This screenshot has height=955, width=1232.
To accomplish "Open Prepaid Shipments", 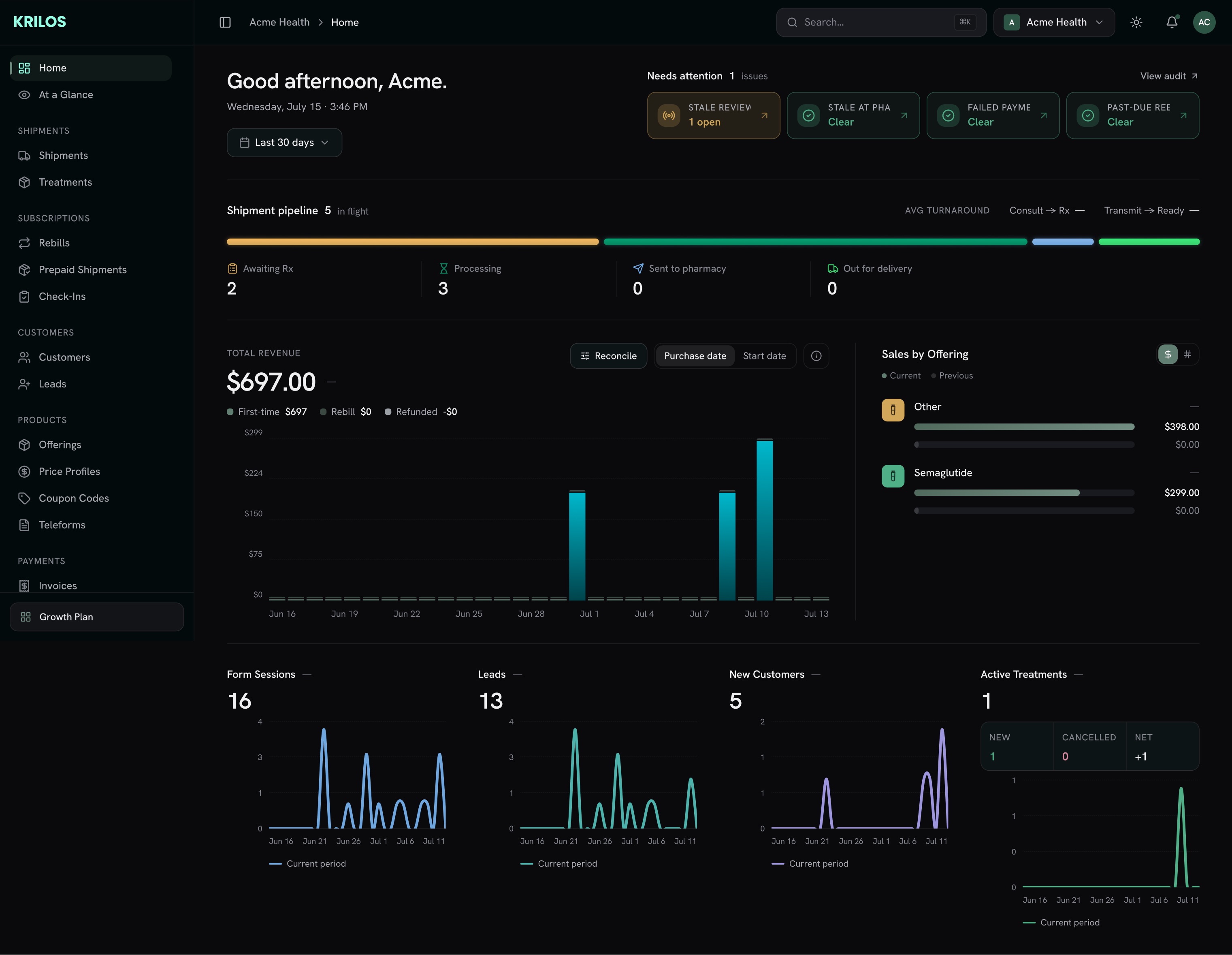I will click(91, 270).
